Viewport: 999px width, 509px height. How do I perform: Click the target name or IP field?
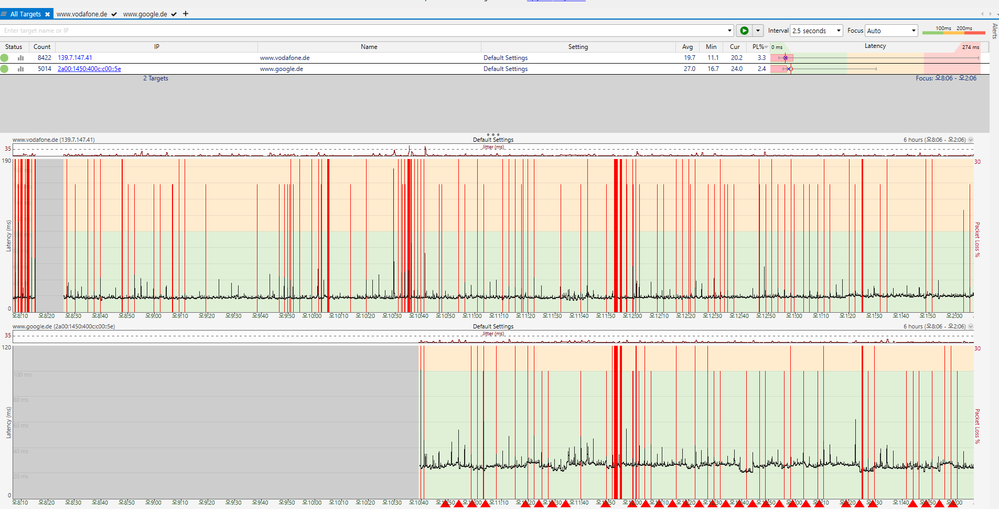(x=363, y=31)
